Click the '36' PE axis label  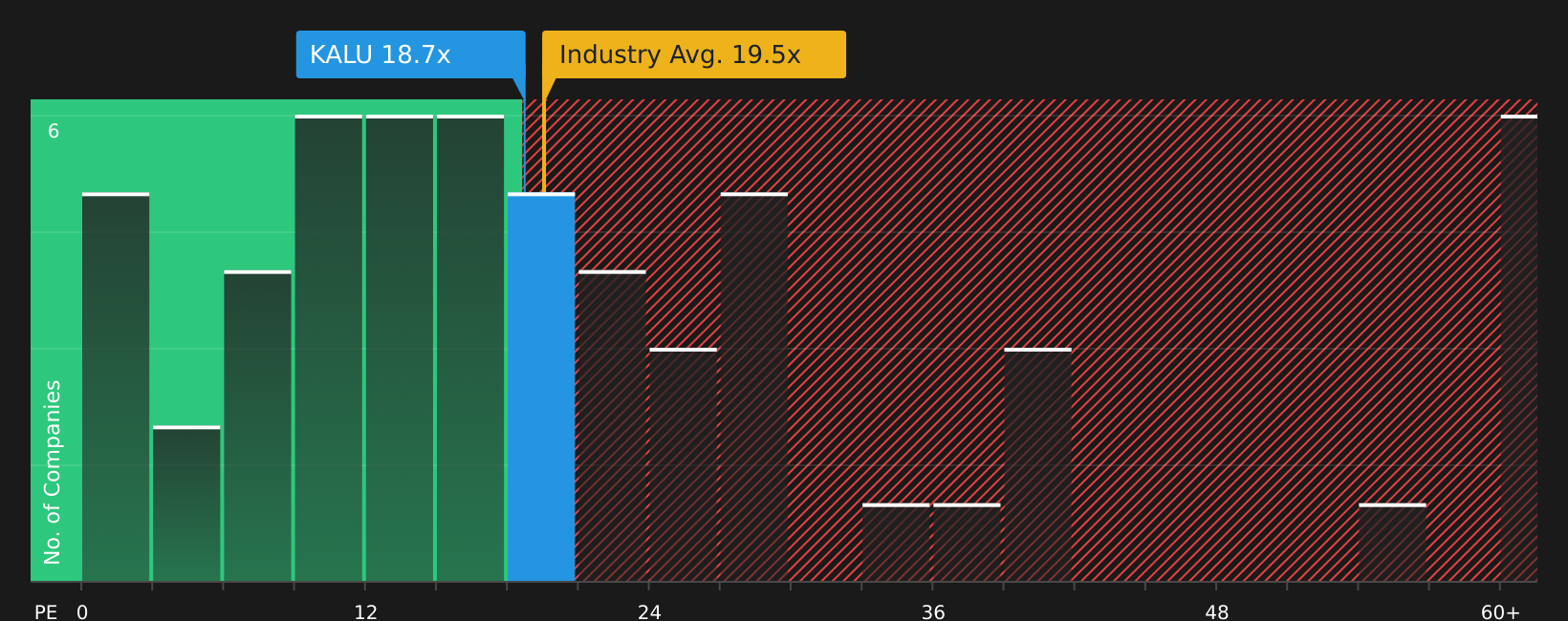point(933,612)
